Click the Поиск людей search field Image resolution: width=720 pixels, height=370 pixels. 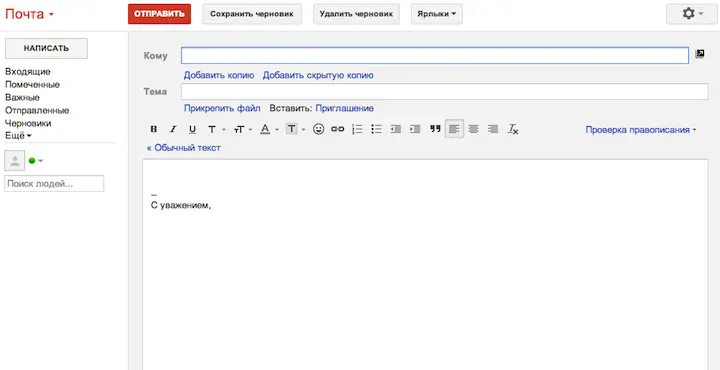[54, 184]
